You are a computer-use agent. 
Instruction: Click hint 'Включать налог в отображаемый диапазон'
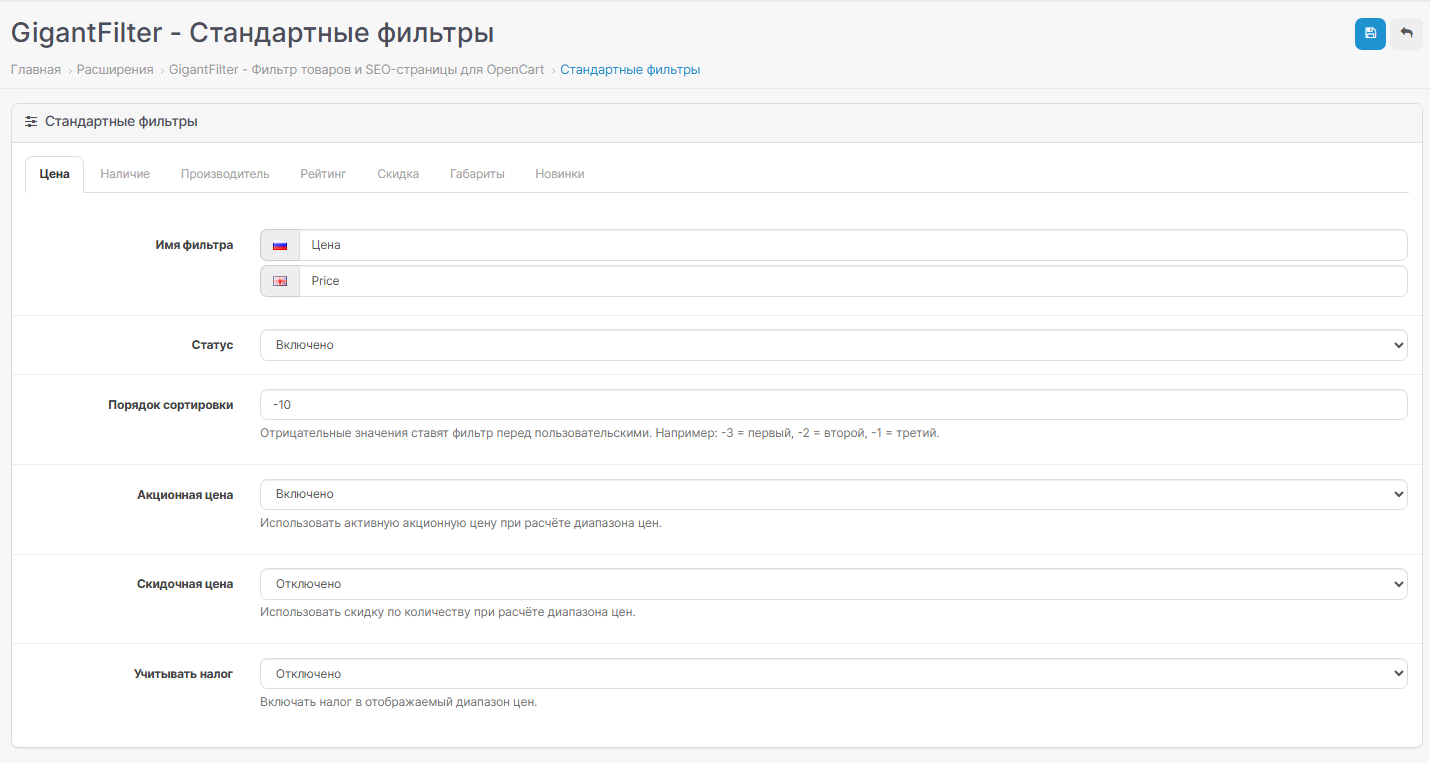[x=399, y=702]
